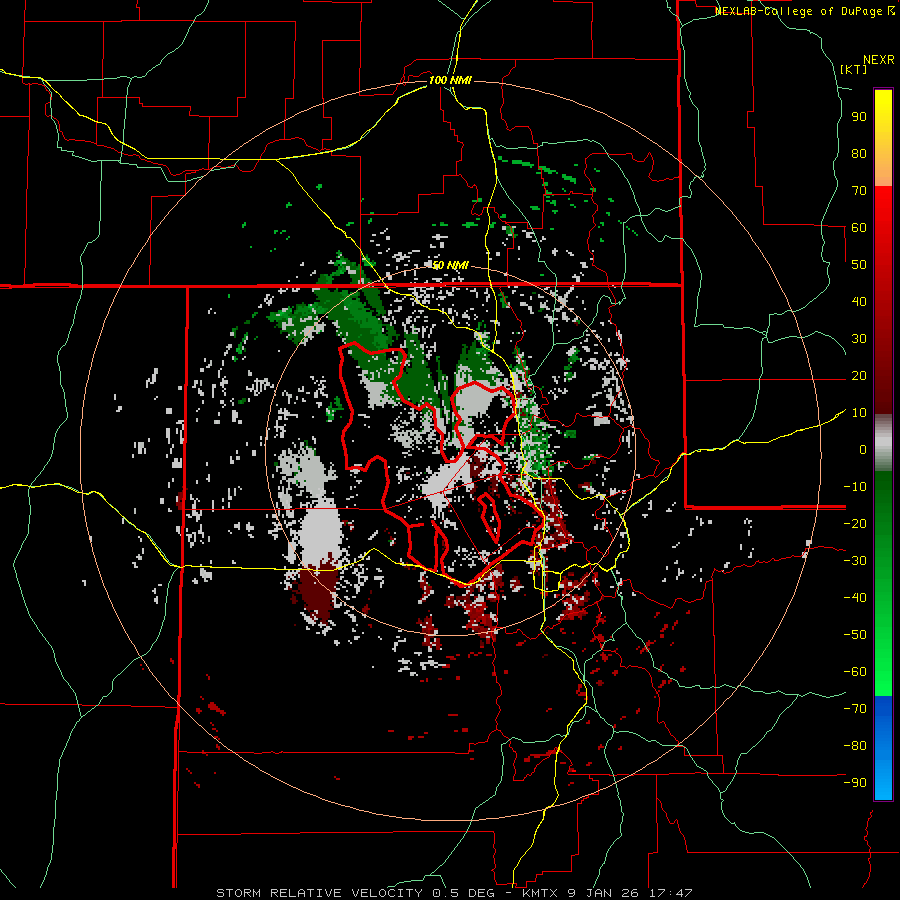Select the -70 value on velocity scale
Image resolution: width=900 pixels, height=900 pixels.
coord(855,709)
